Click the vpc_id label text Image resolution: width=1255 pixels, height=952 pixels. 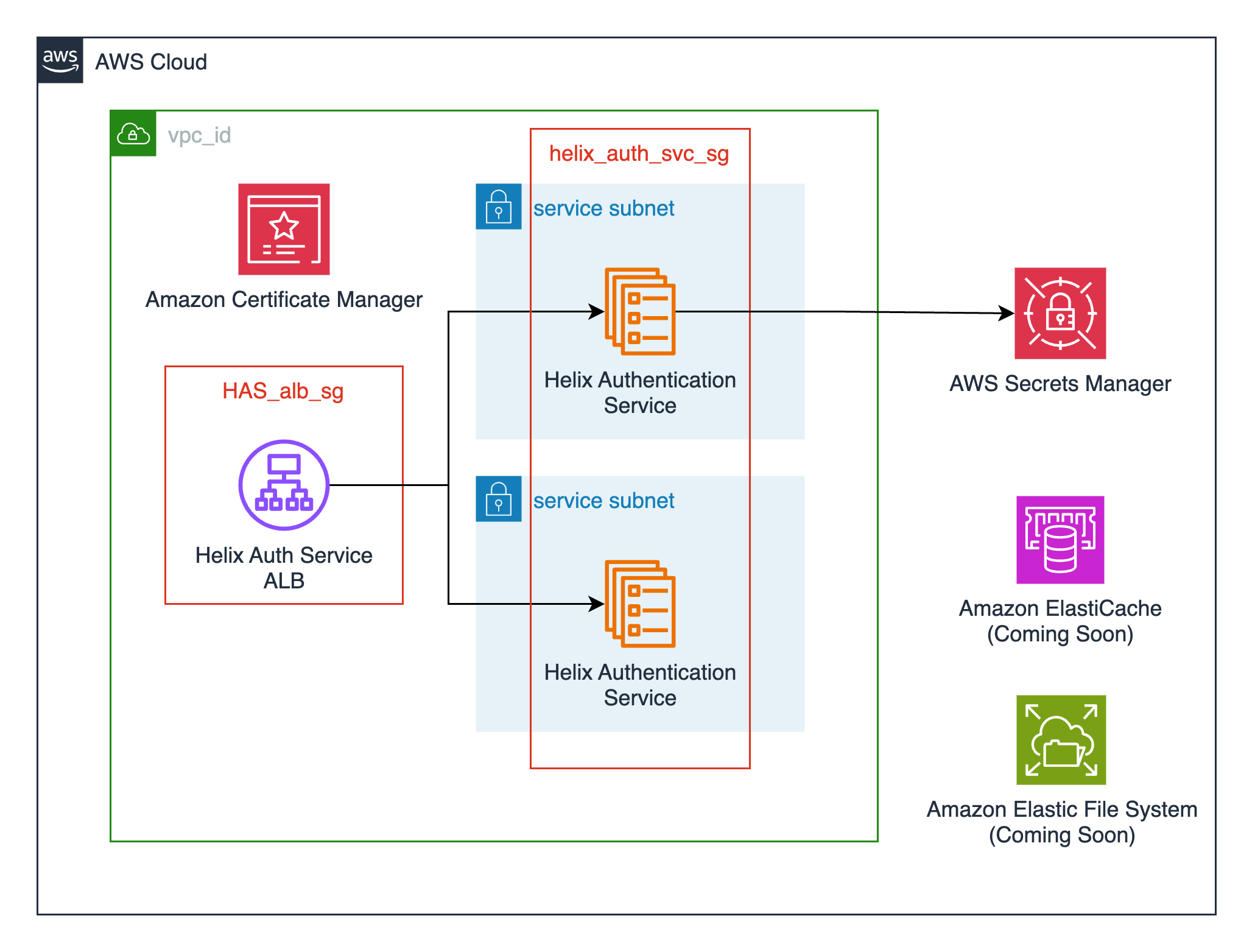[x=199, y=135]
